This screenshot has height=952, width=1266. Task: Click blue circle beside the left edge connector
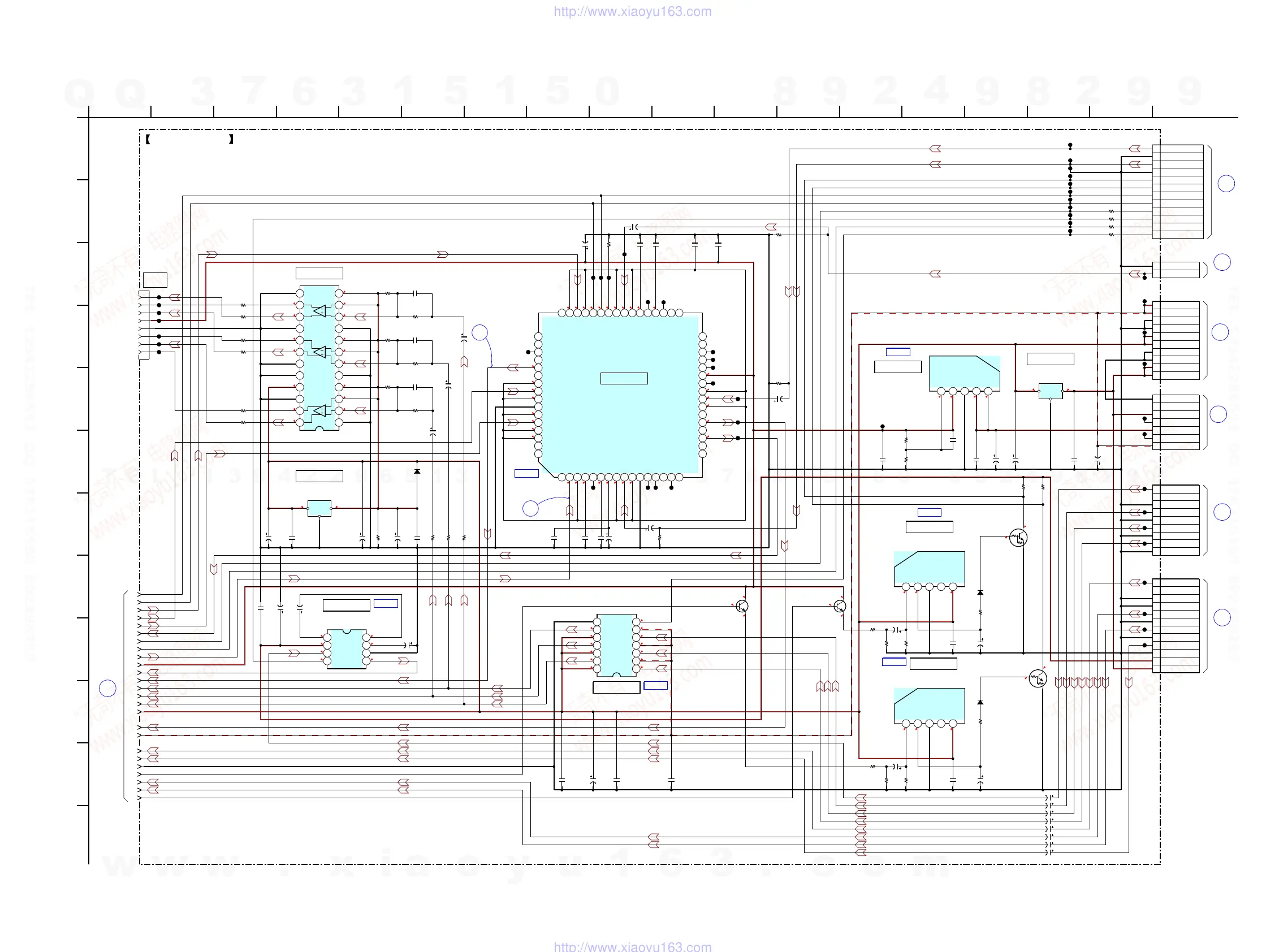coord(107,688)
